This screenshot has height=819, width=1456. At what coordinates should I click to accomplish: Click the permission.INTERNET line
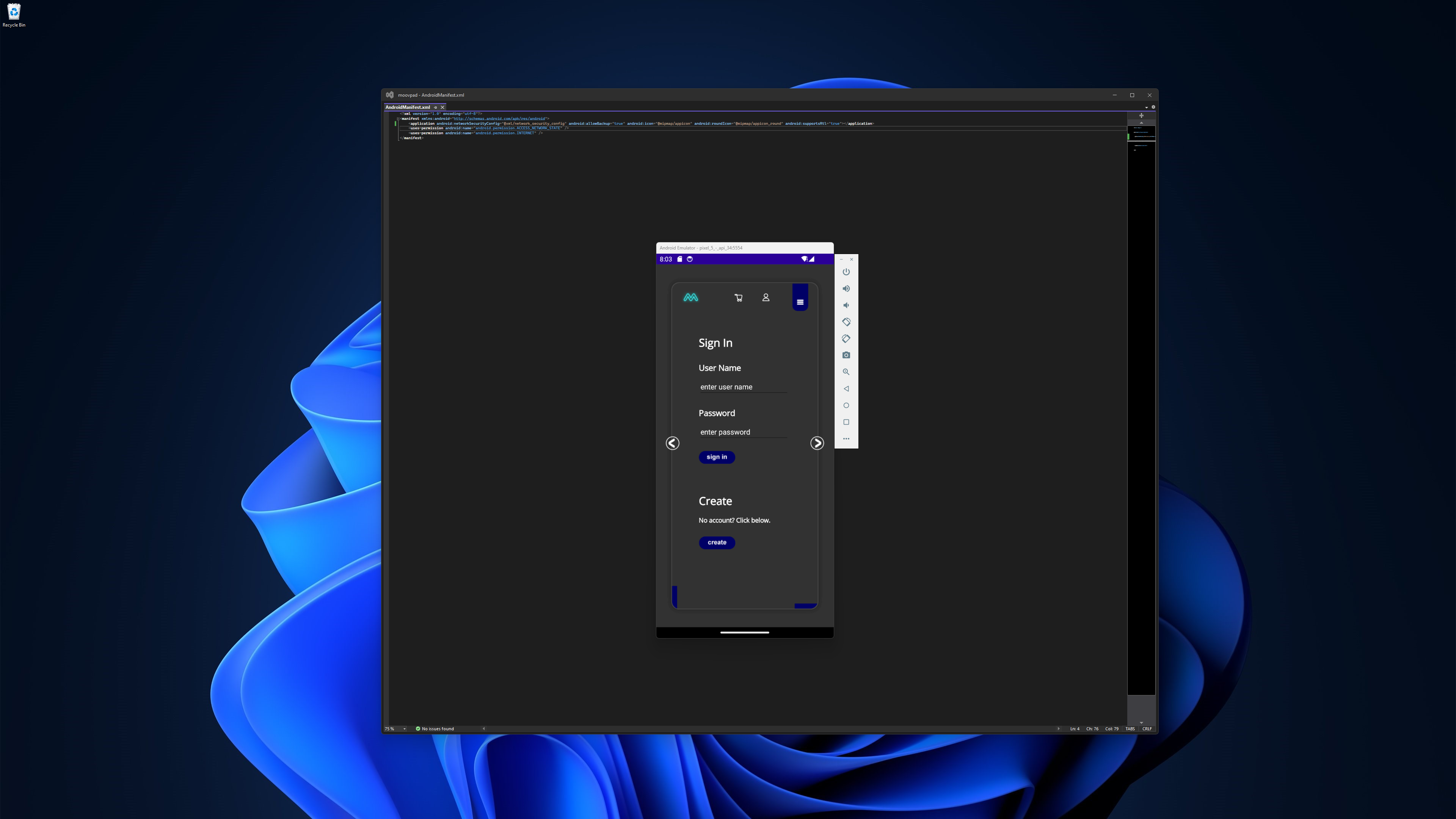coord(475,133)
